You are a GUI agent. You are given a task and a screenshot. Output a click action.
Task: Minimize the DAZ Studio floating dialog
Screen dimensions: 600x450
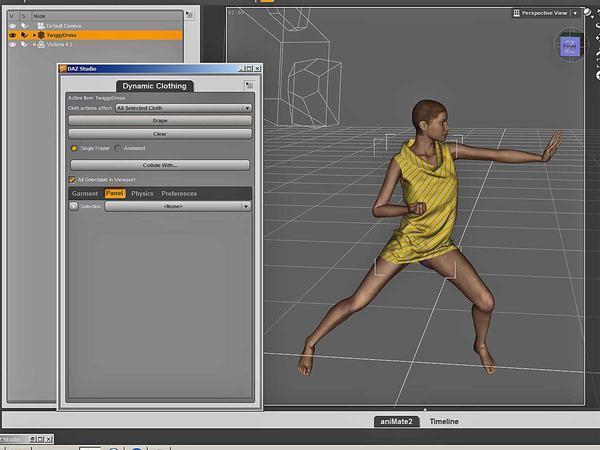(241, 68)
